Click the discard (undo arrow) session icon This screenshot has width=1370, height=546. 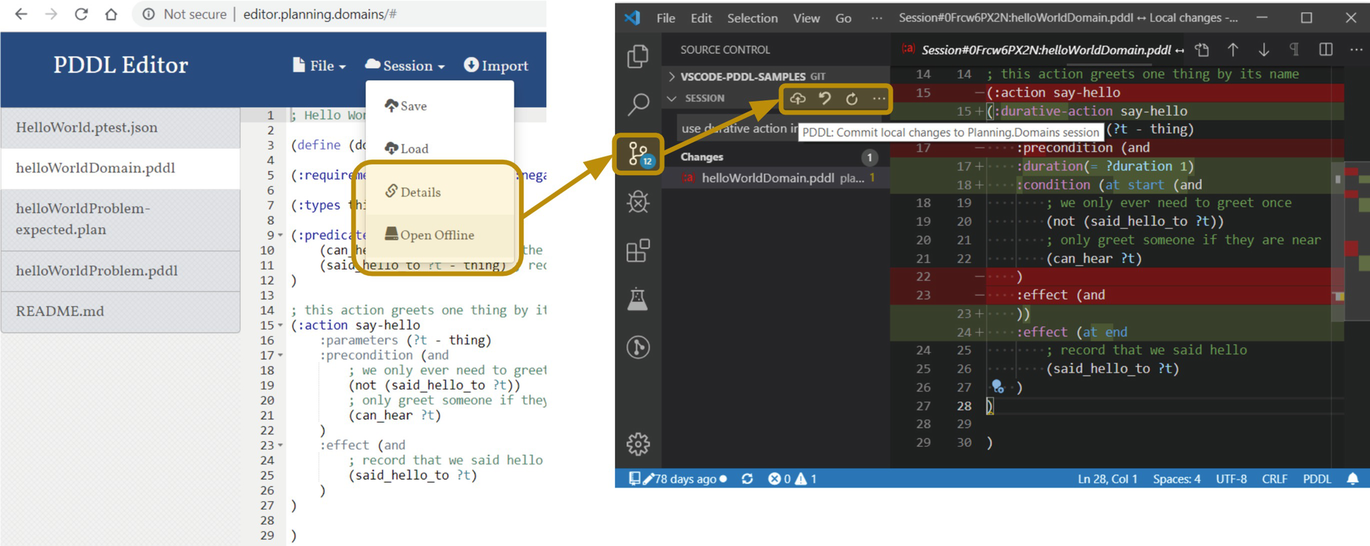click(825, 98)
